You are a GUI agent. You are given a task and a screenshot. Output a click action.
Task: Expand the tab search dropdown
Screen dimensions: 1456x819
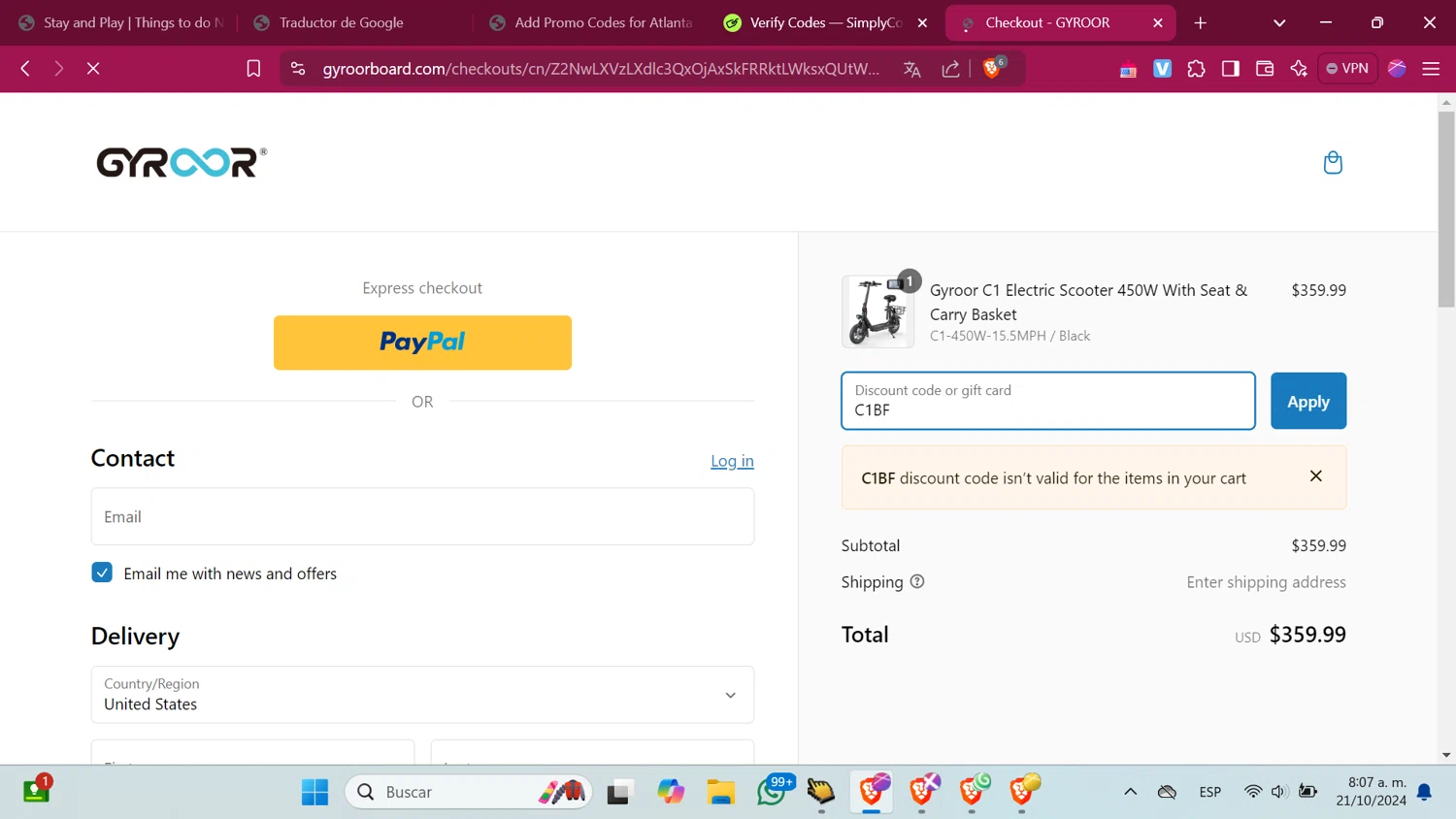click(1279, 22)
